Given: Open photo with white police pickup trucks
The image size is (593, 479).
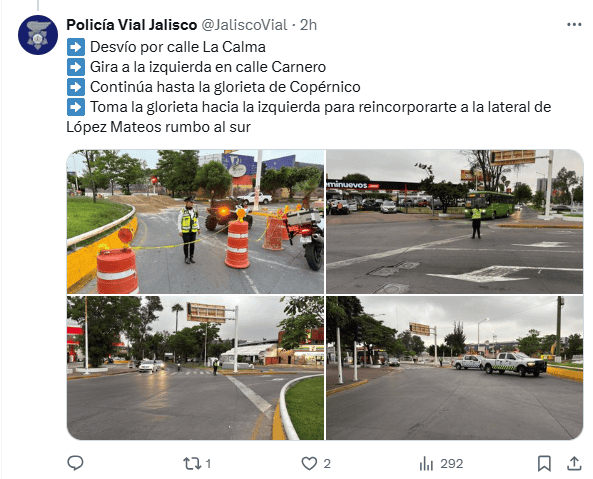Looking at the screenshot, I should pos(455,368).
